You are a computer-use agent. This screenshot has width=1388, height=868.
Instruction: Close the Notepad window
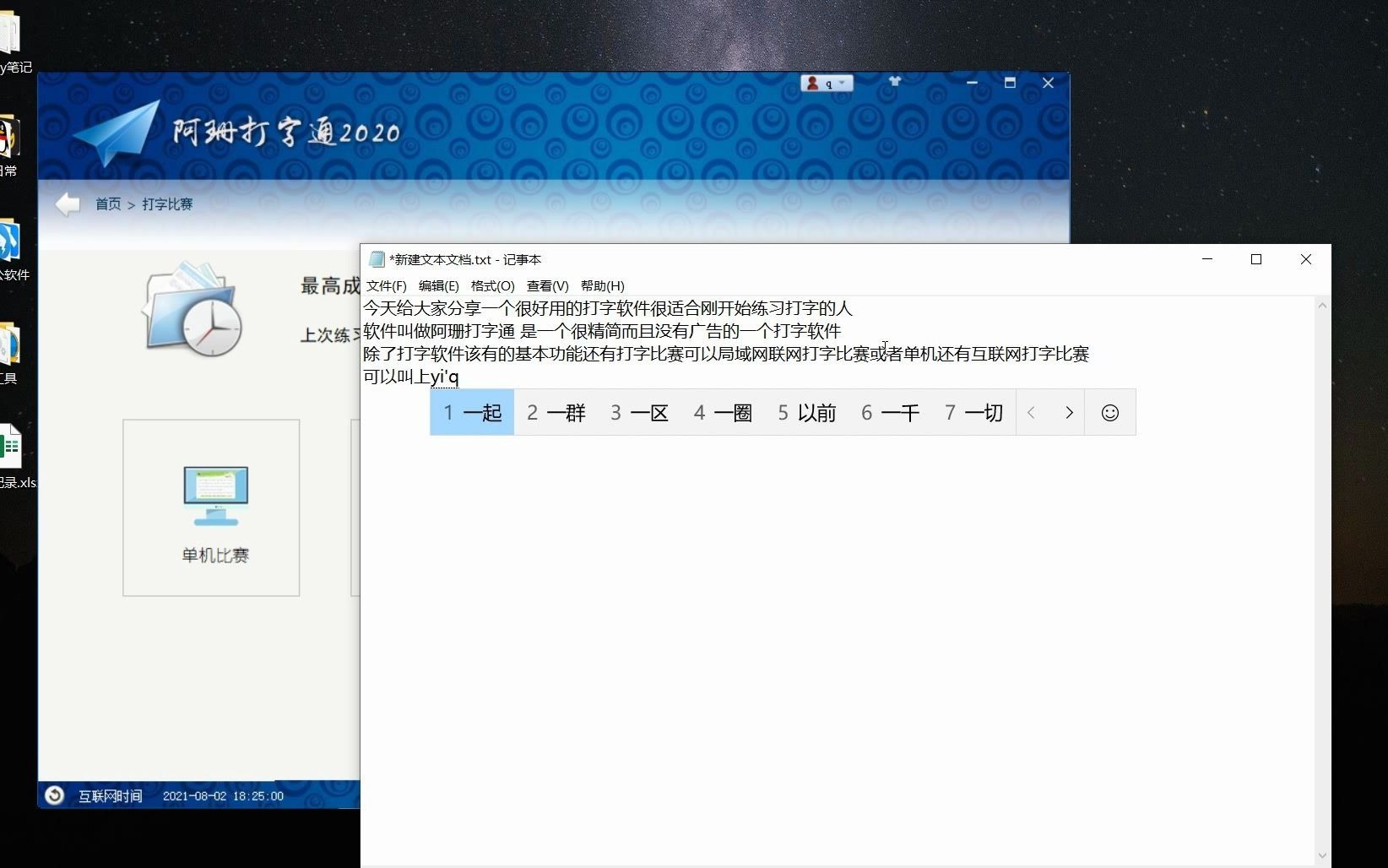coord(1306,259)
